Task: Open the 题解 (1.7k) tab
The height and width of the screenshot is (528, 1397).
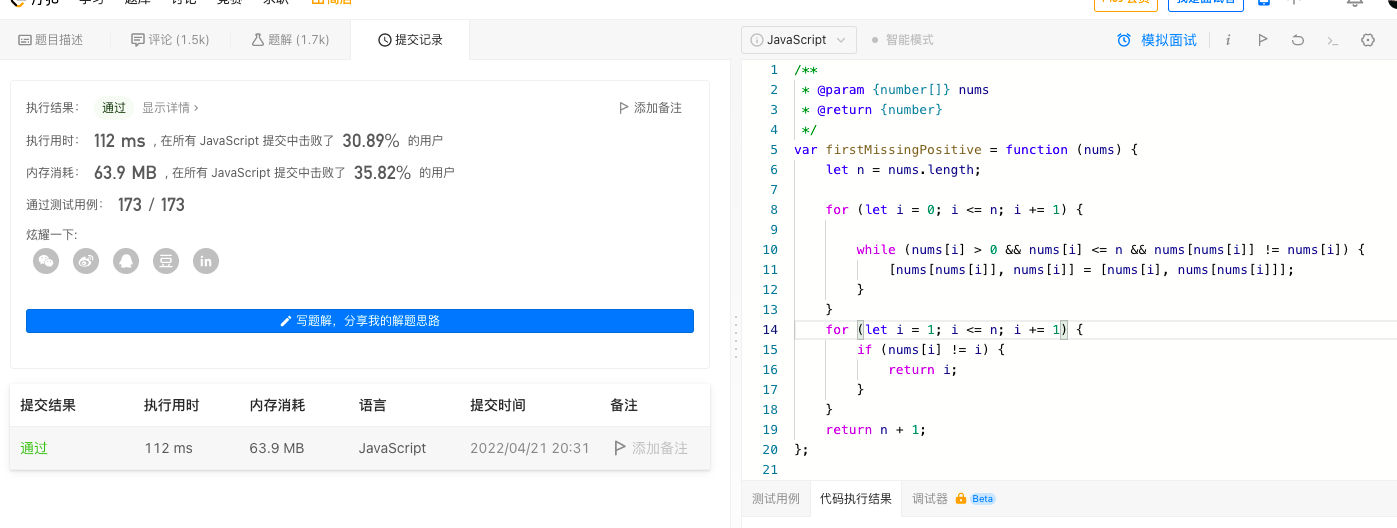Action: tap(290, 40)
